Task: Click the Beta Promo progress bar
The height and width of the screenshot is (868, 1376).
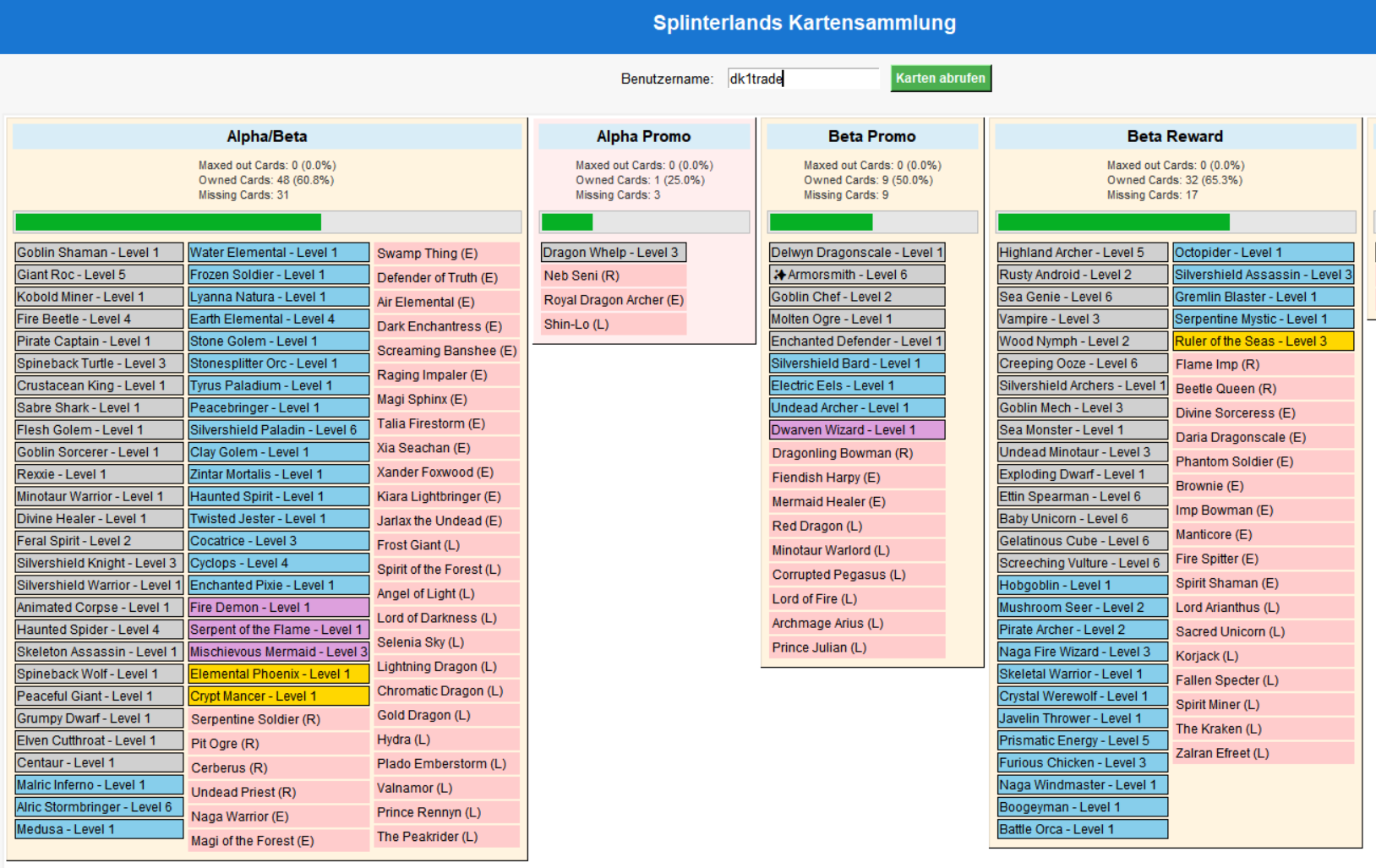Action: click(872, 222)
